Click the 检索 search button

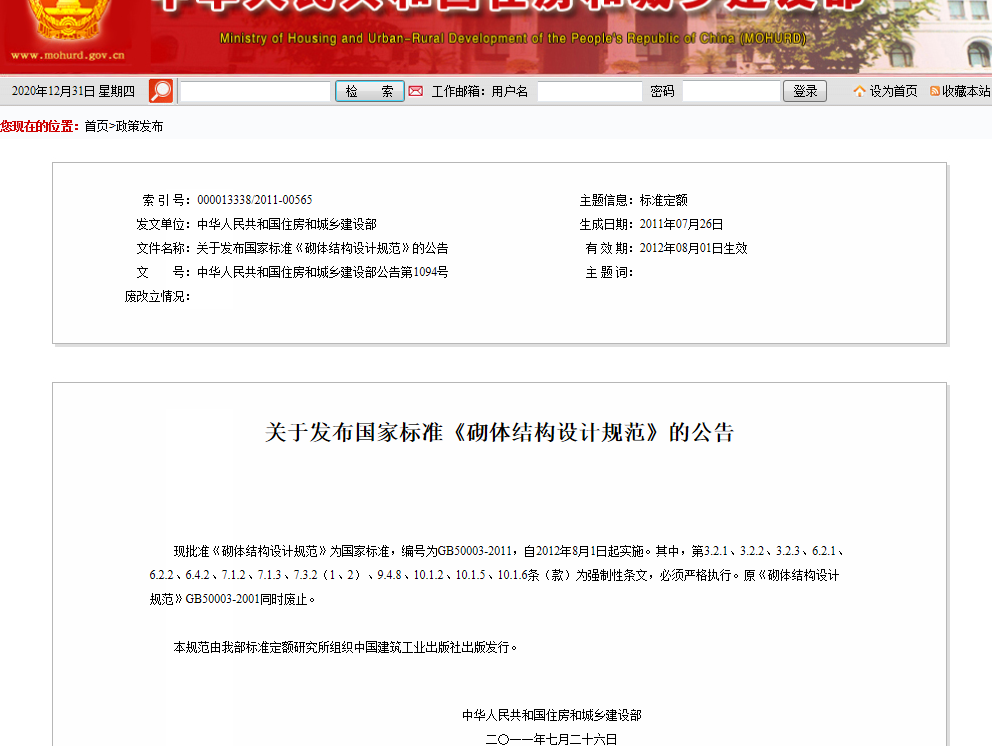[x=369, y=91]
